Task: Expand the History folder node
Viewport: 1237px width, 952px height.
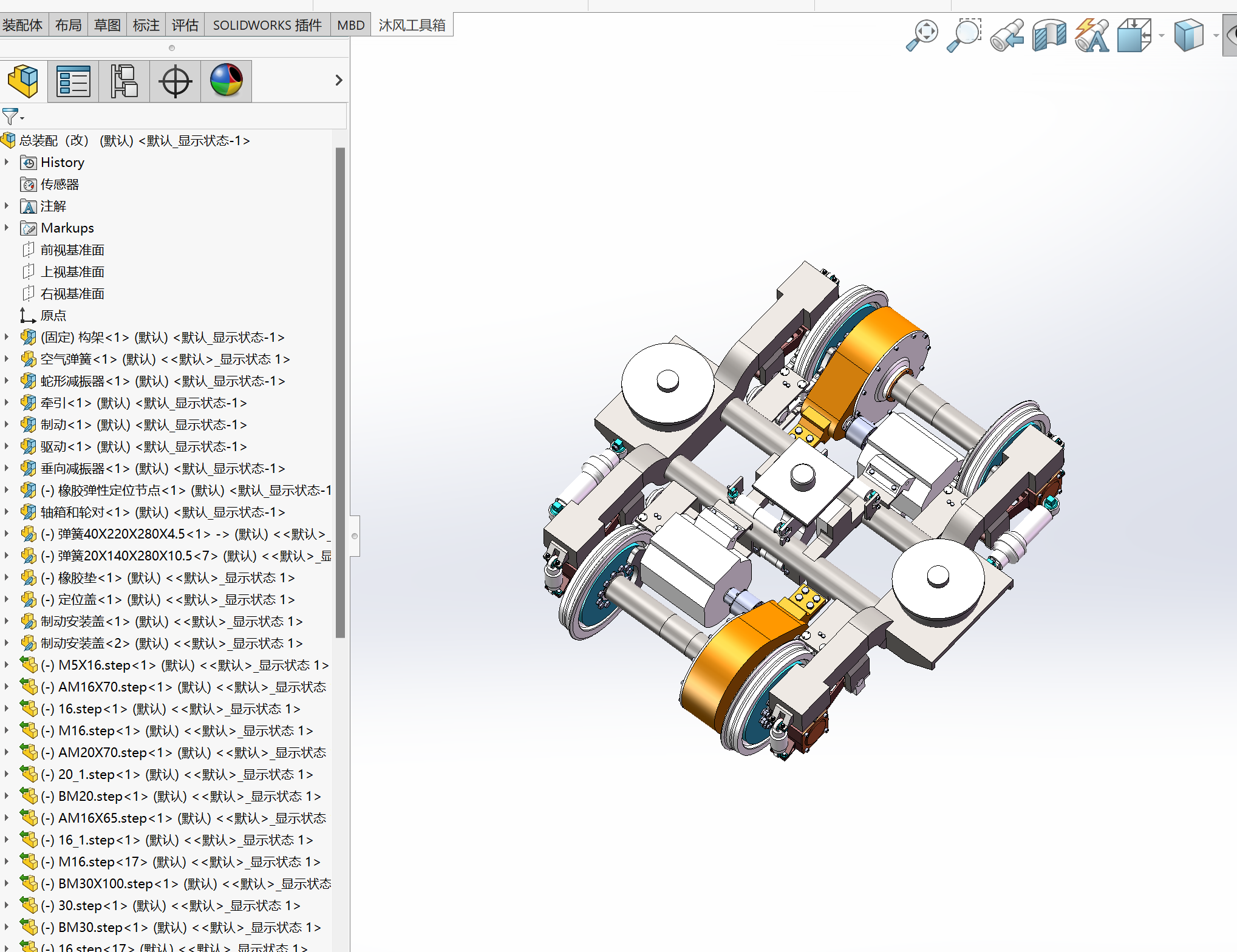Action: 7,162
